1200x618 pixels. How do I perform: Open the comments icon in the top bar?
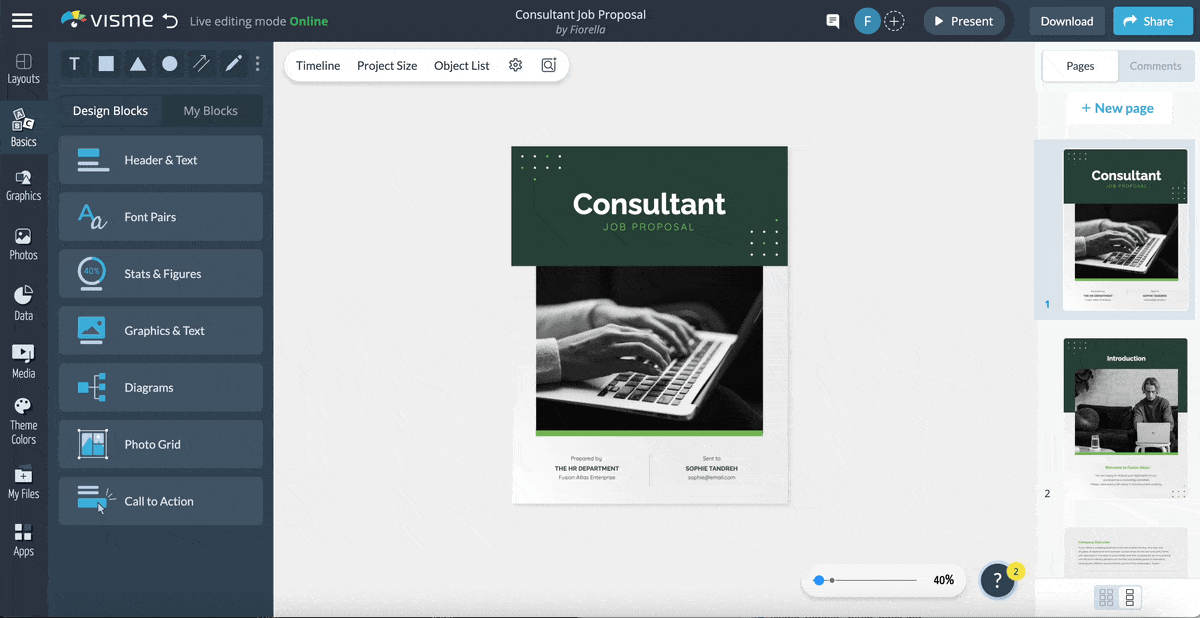click(832, 20)
